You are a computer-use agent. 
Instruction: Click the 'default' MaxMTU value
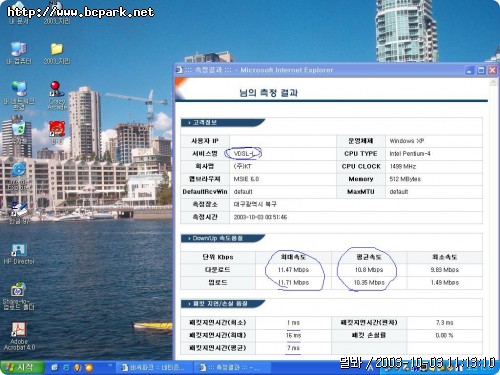pyautogui.click(x=399, y=192)
